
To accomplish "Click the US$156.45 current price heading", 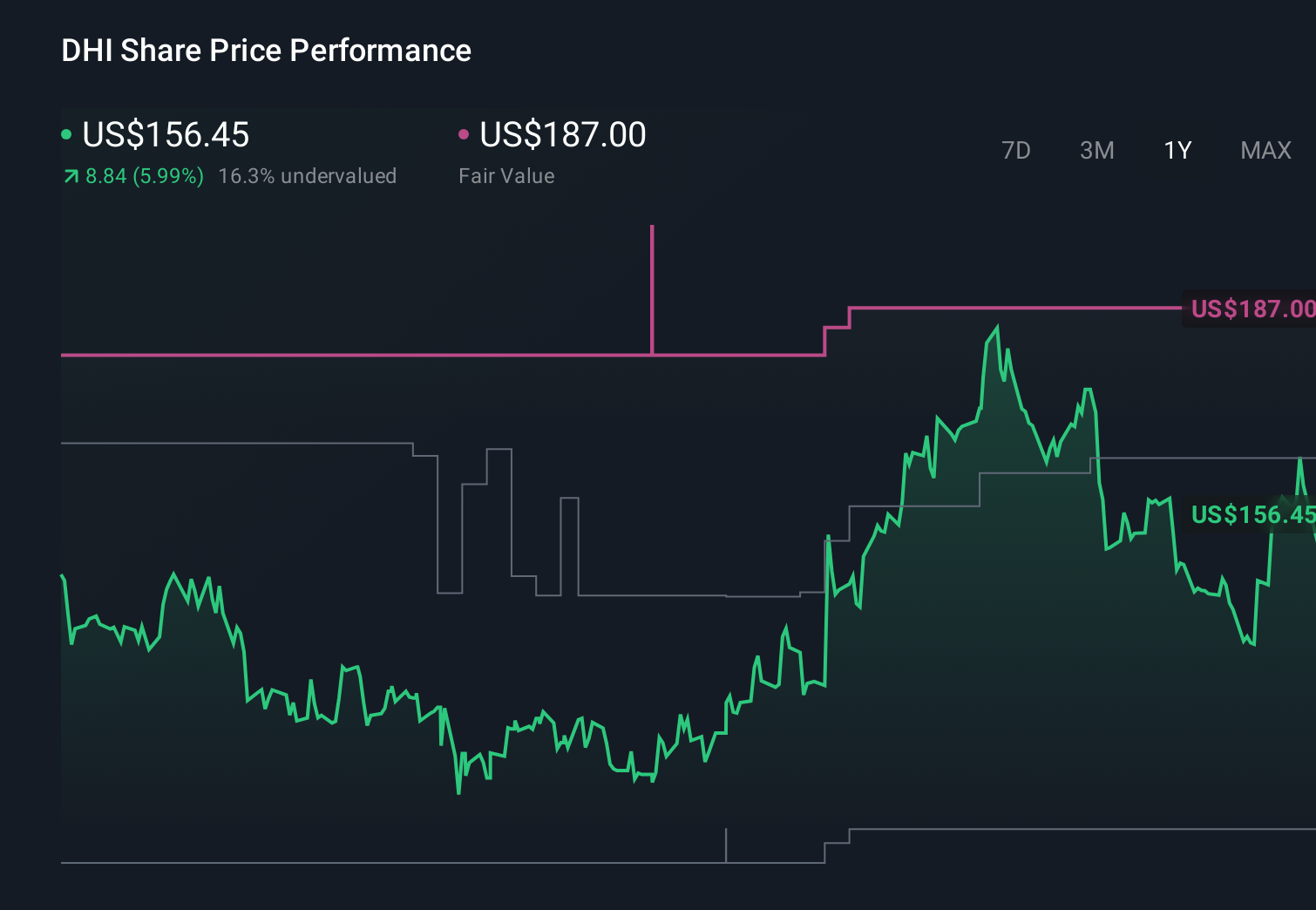I will 166,135.
